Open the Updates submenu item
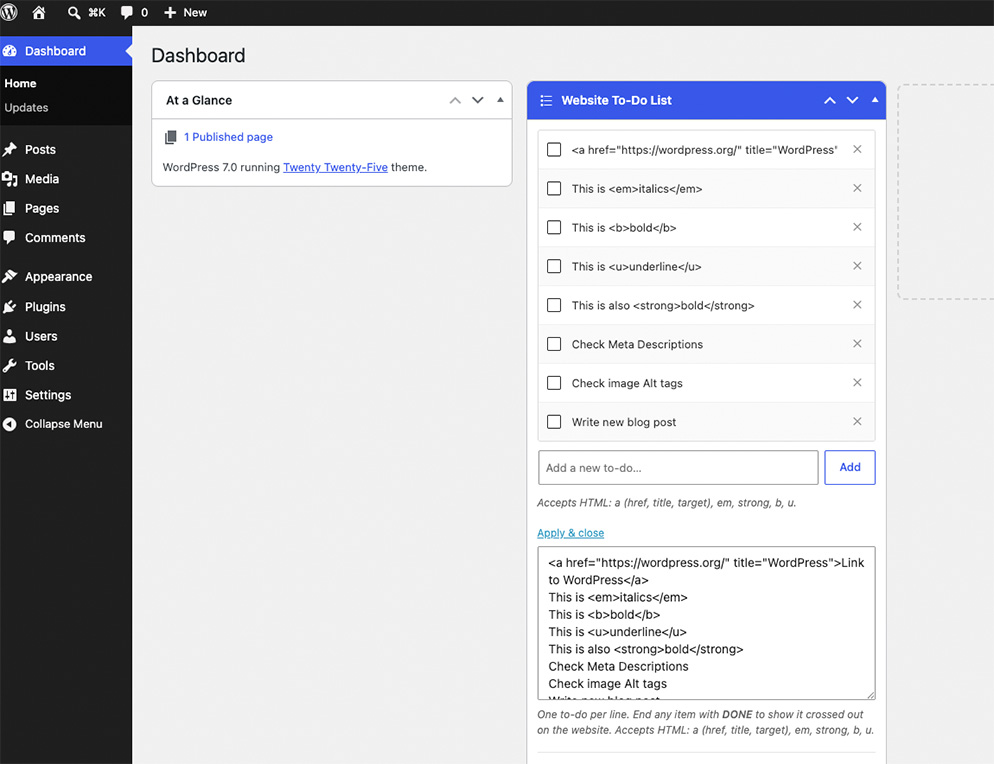The height and width of the screenshot is (764, 994). coord(26,107)
